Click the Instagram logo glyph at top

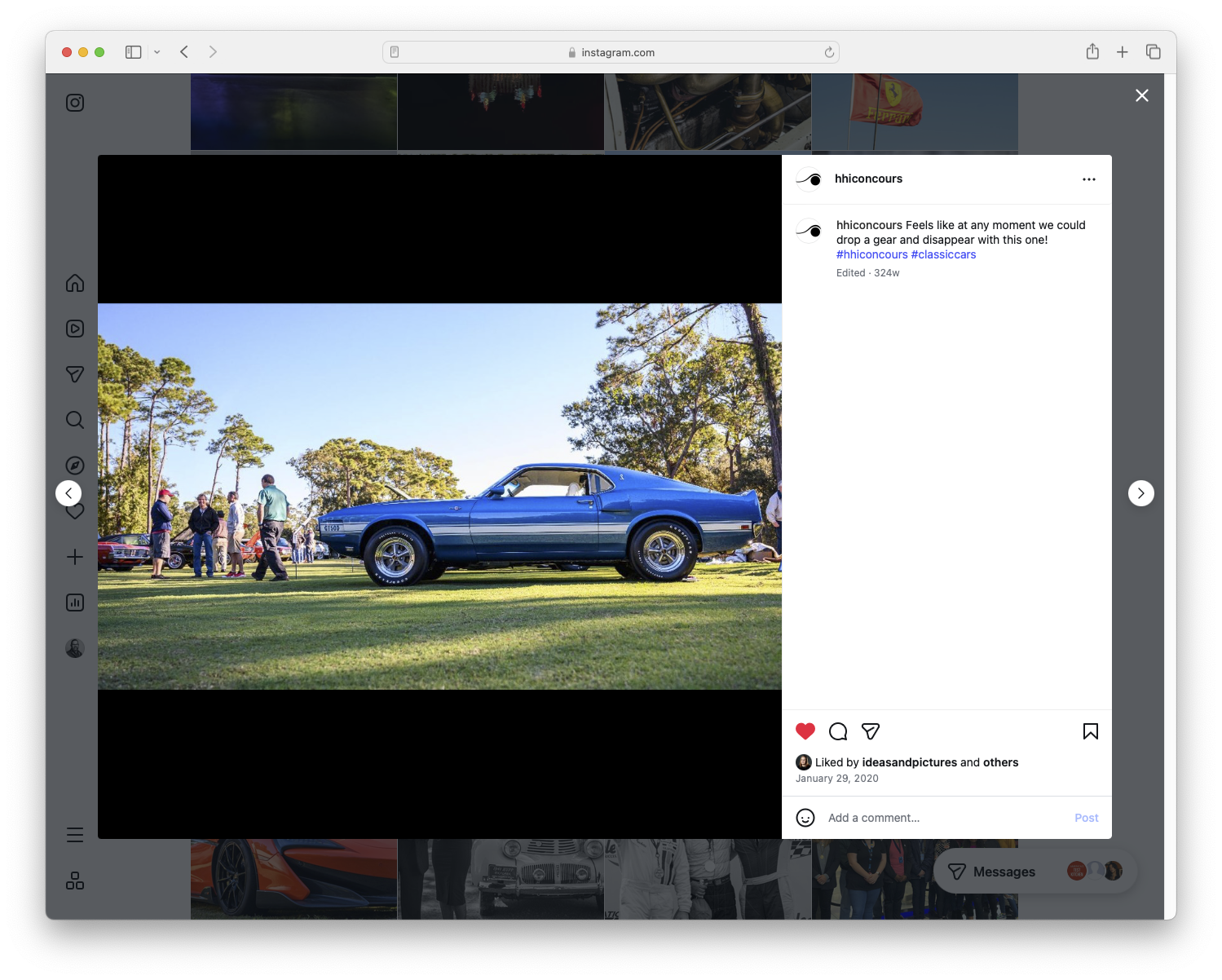coord(74,103)
